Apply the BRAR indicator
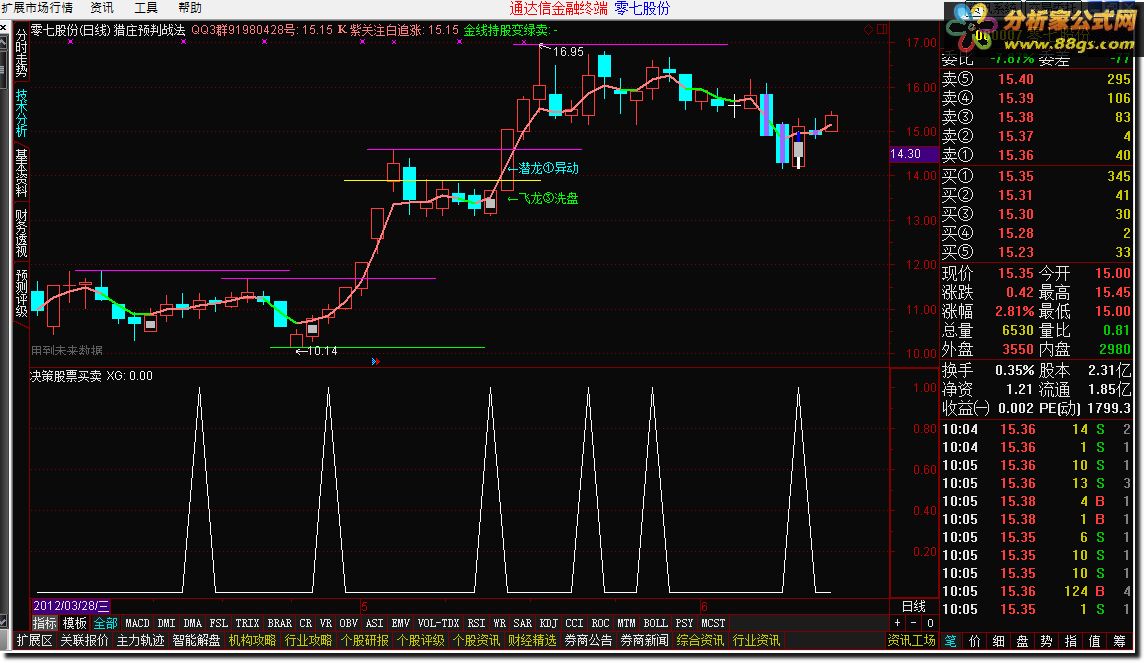 (x=279, y=623)
